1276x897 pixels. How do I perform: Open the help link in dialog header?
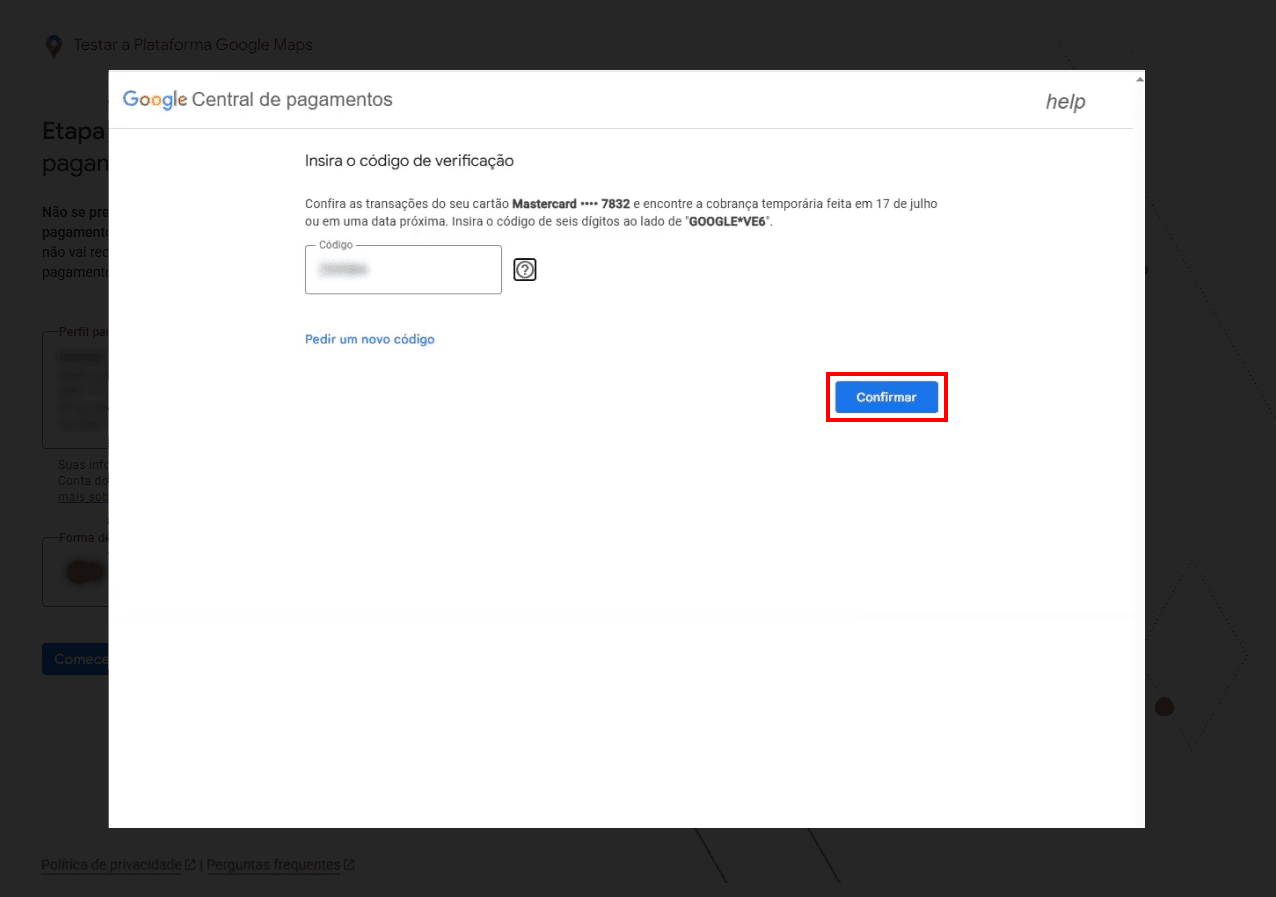(1065, 102)
